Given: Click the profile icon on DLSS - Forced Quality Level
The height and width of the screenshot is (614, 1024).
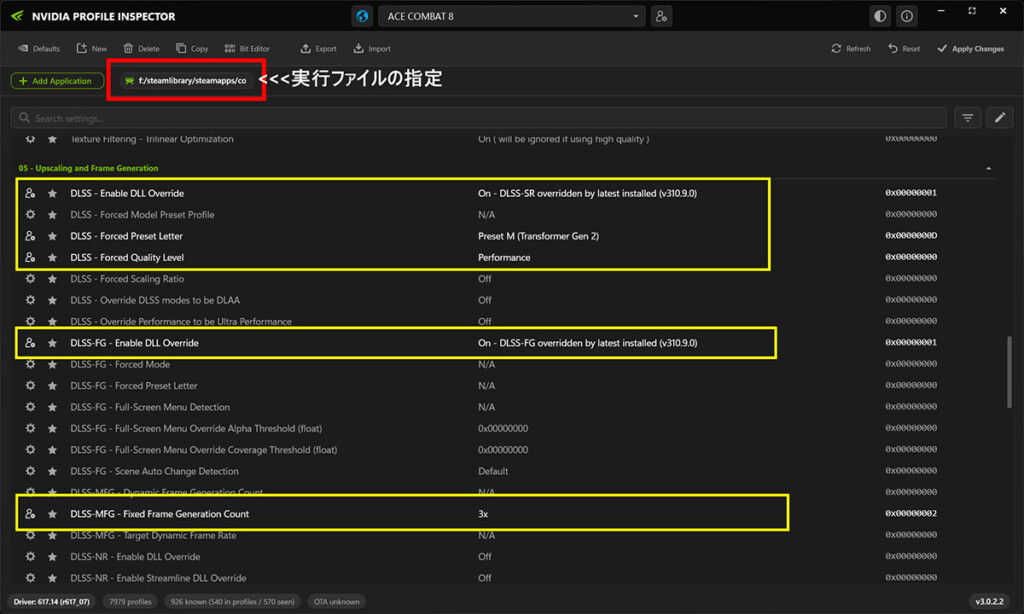Looking at the screenshot, I should pyautogui.click(x=30, y=257).
